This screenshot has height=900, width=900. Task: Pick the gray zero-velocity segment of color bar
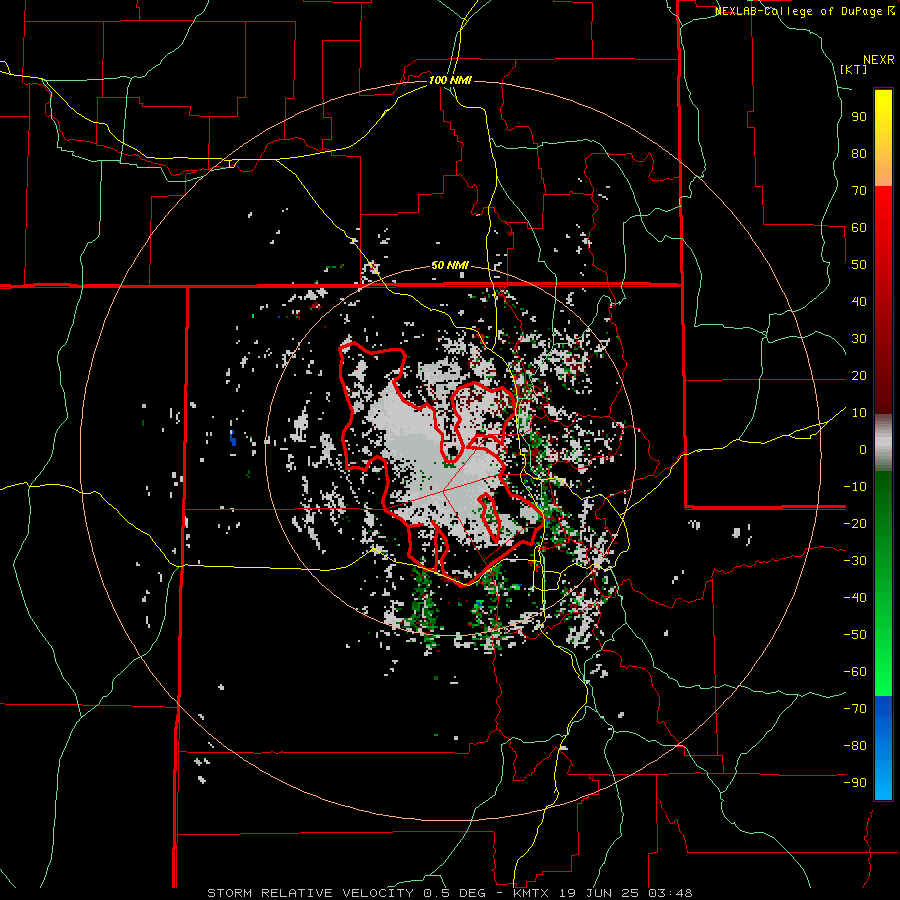pos(883,443)
